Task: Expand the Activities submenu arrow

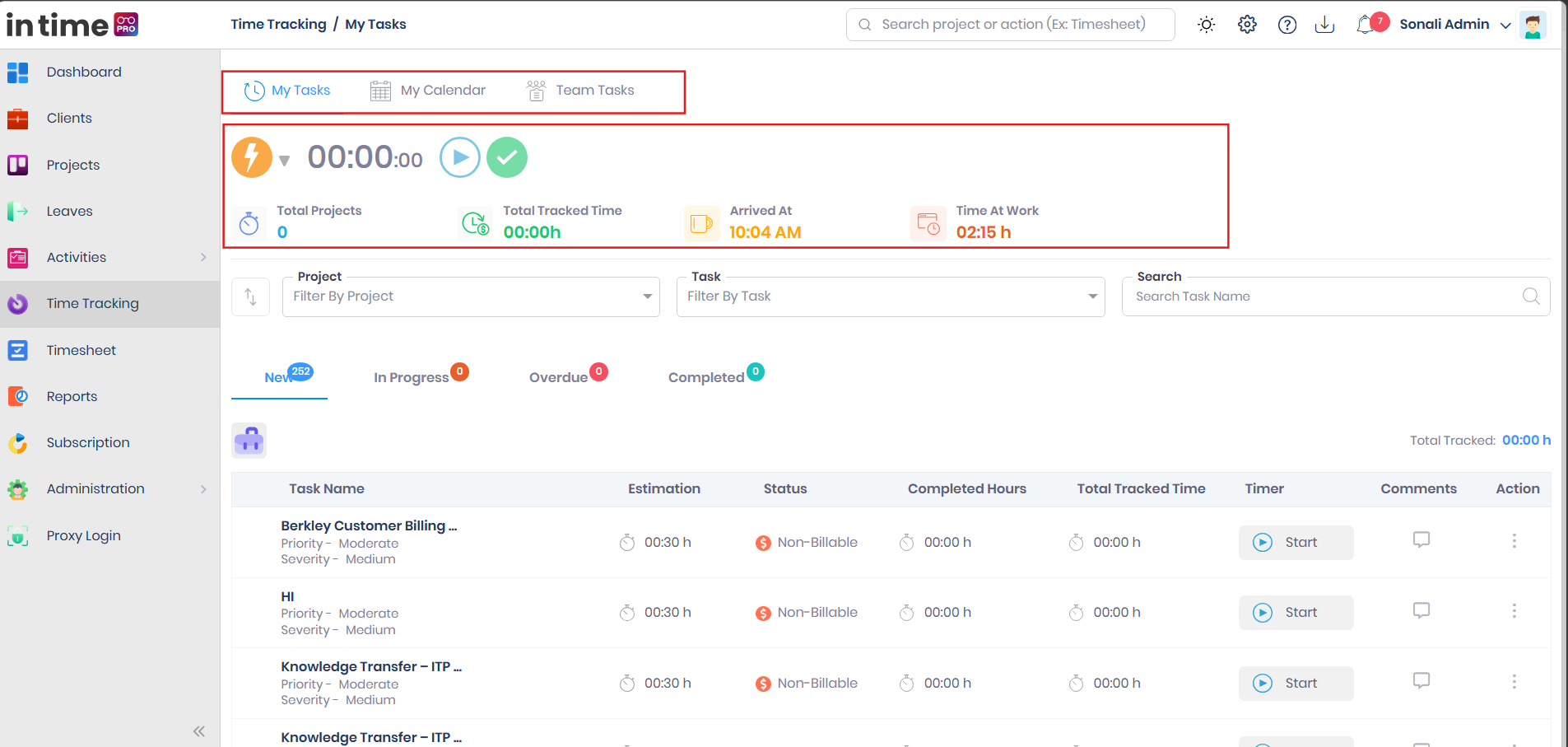Action: pyautogui.click(x=203, y=258)
